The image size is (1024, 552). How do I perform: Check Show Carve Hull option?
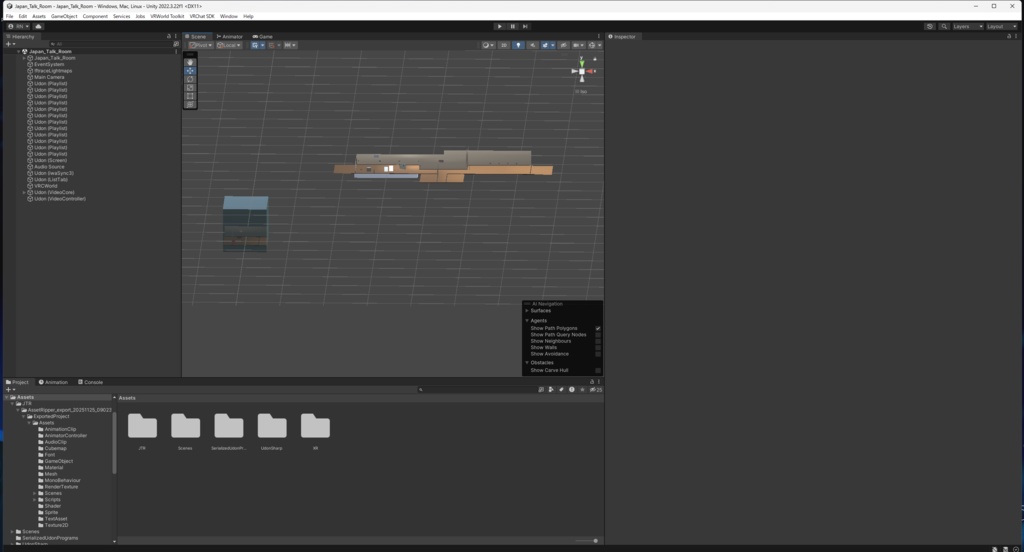[598, 370]
